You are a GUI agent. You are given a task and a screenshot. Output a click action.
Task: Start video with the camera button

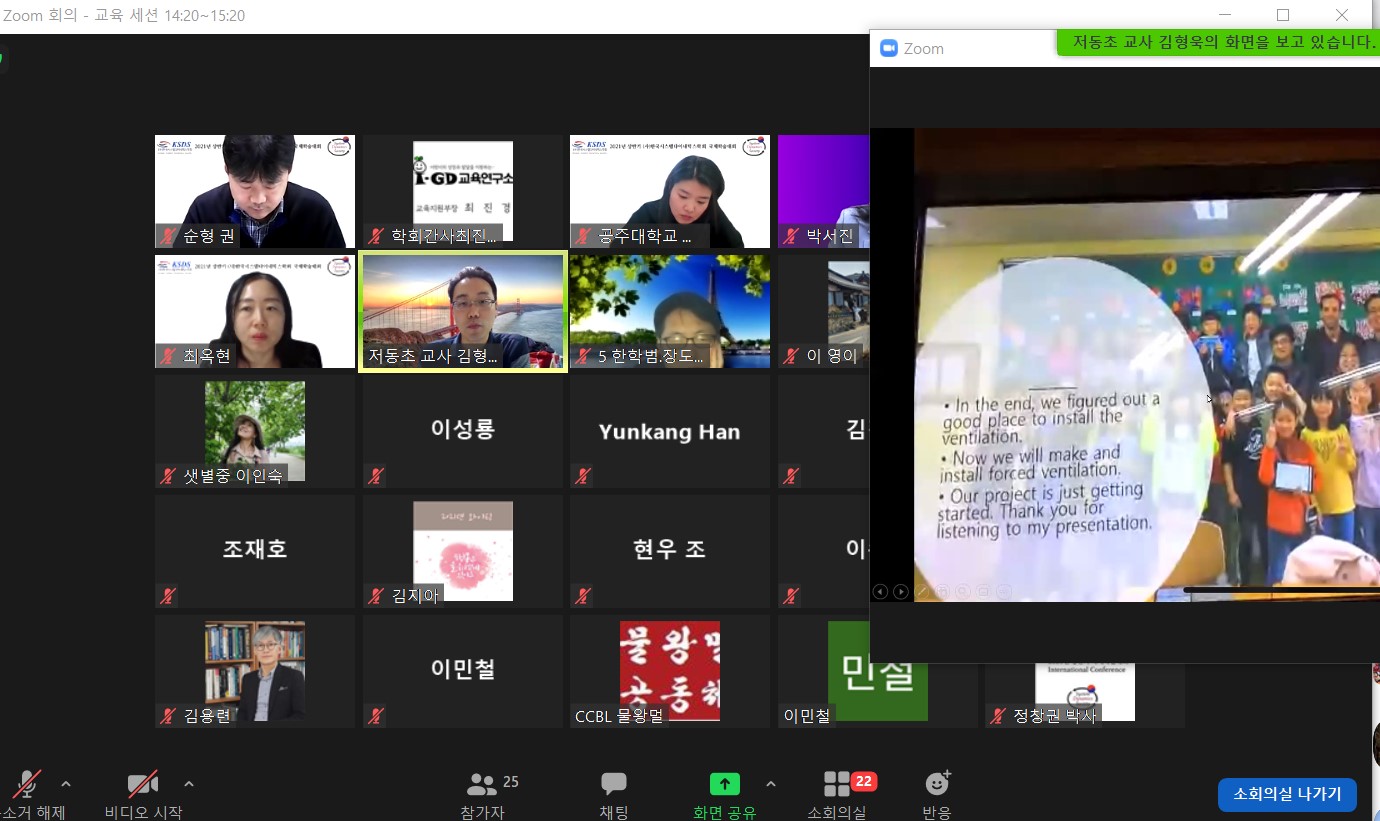[142, 785]
